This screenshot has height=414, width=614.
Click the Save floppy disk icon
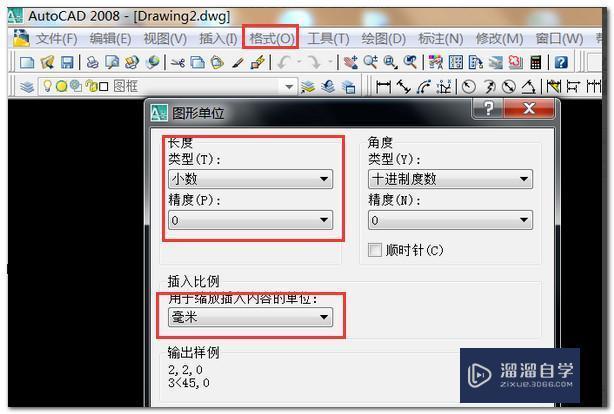(67, 62)
